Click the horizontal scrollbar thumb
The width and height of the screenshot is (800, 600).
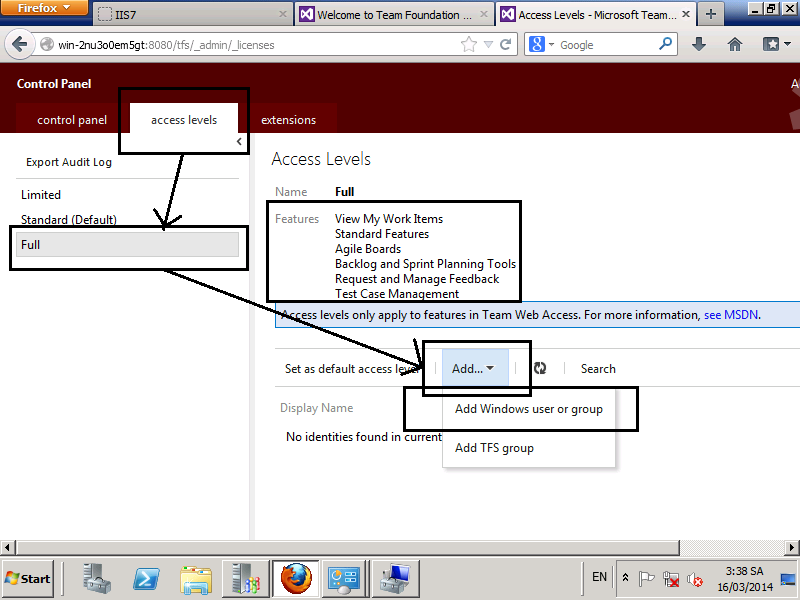(347, 547)
